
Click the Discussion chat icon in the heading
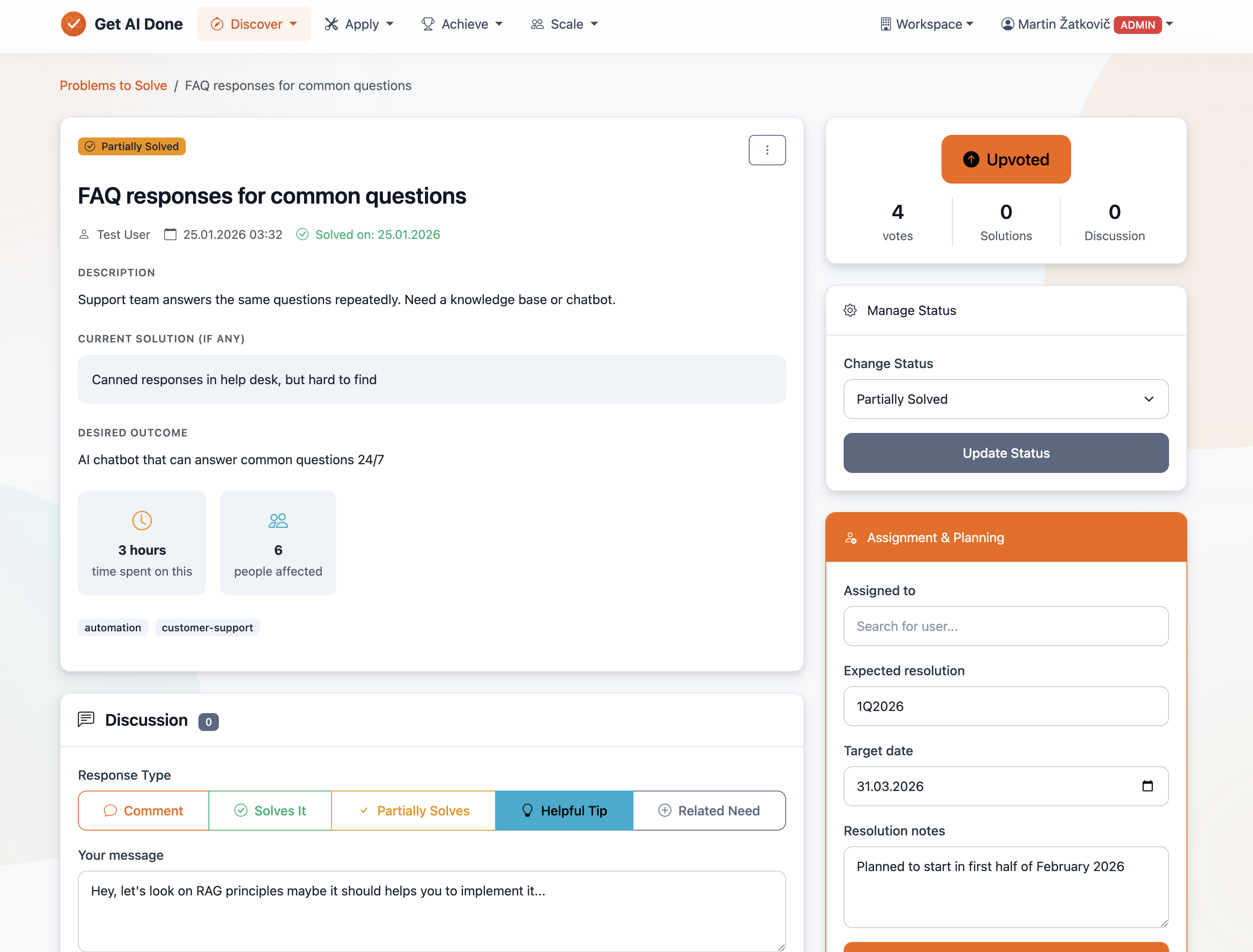[x=86, y=720]
